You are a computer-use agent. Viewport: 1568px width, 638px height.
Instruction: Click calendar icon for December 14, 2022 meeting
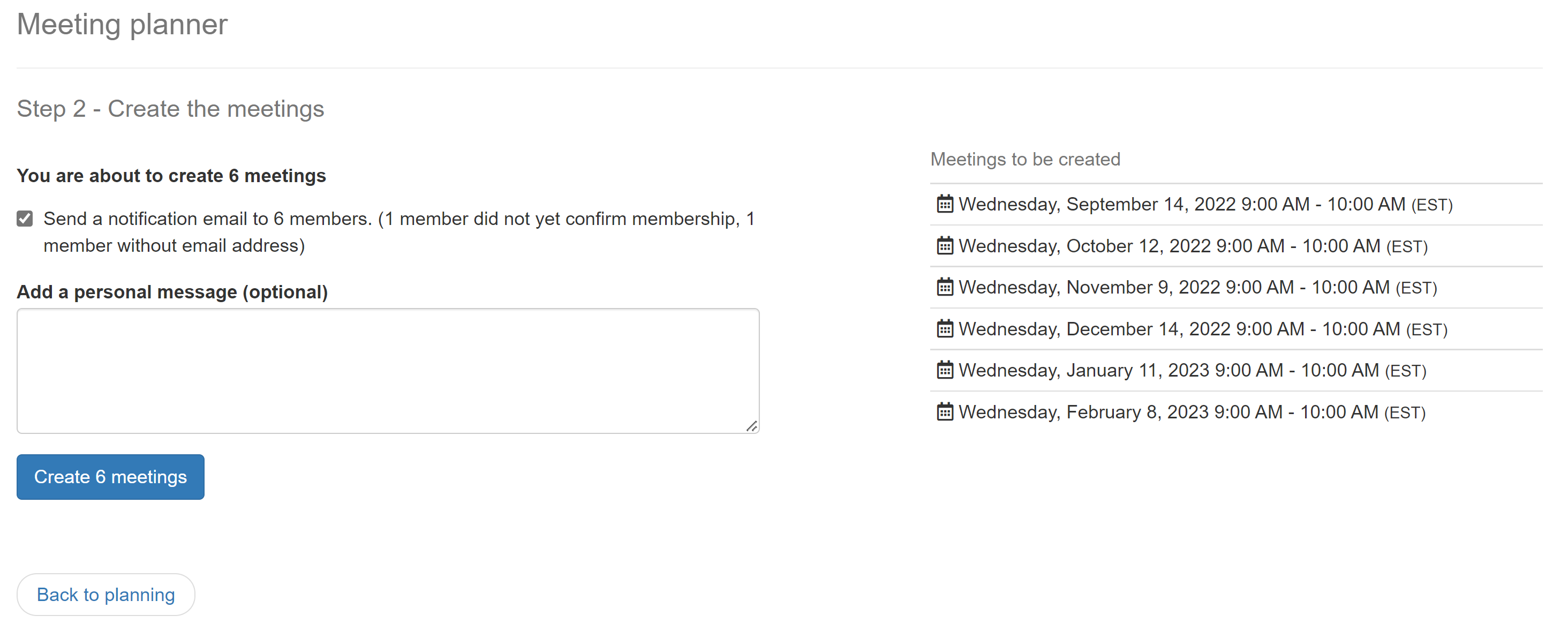pos(944,329)
